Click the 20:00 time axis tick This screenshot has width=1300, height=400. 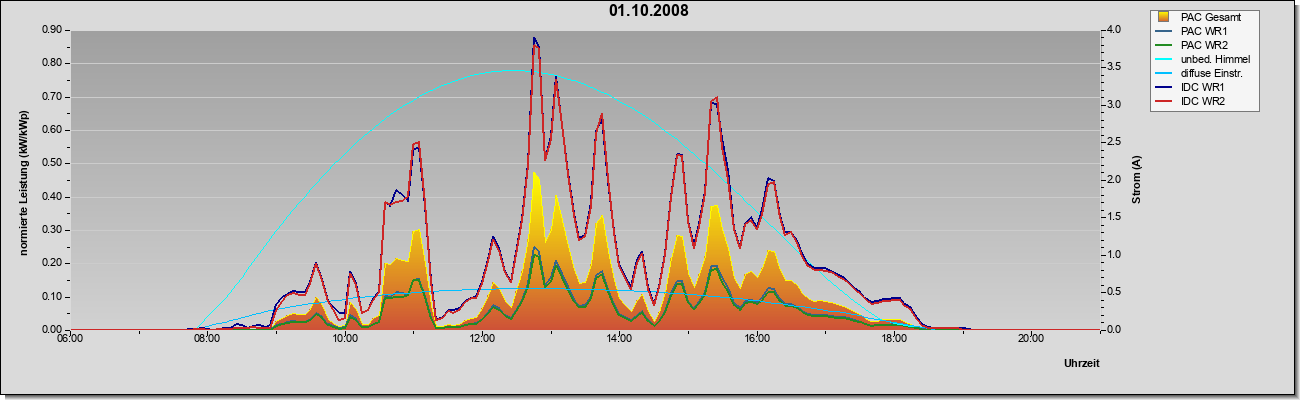(1031, 338)
